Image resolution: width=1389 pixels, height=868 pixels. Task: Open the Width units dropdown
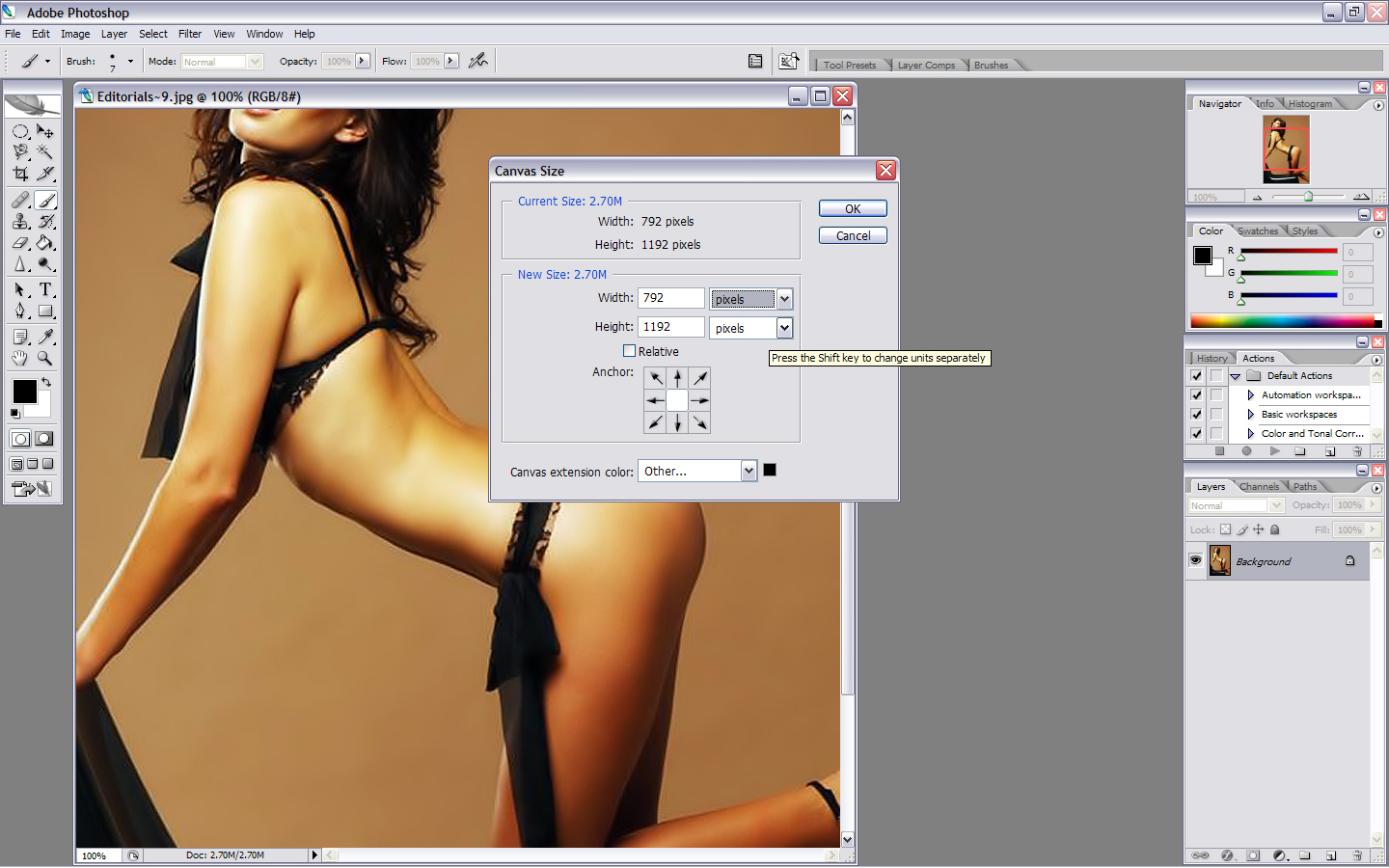[784, 299]
